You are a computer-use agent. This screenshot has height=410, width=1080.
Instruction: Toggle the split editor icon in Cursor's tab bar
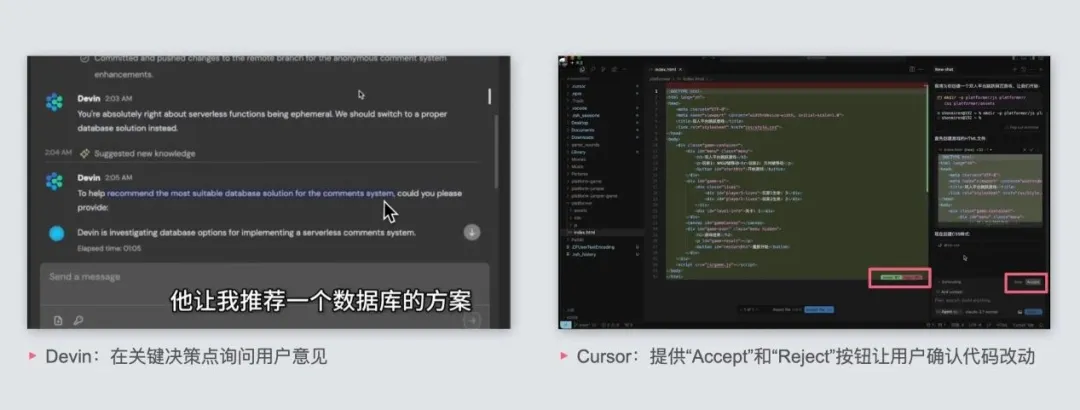pyautogui.click(x=912, y=69)
